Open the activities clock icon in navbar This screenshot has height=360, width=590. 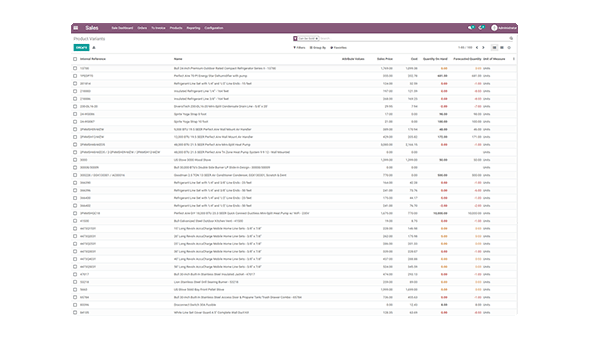tap(481, 28)
